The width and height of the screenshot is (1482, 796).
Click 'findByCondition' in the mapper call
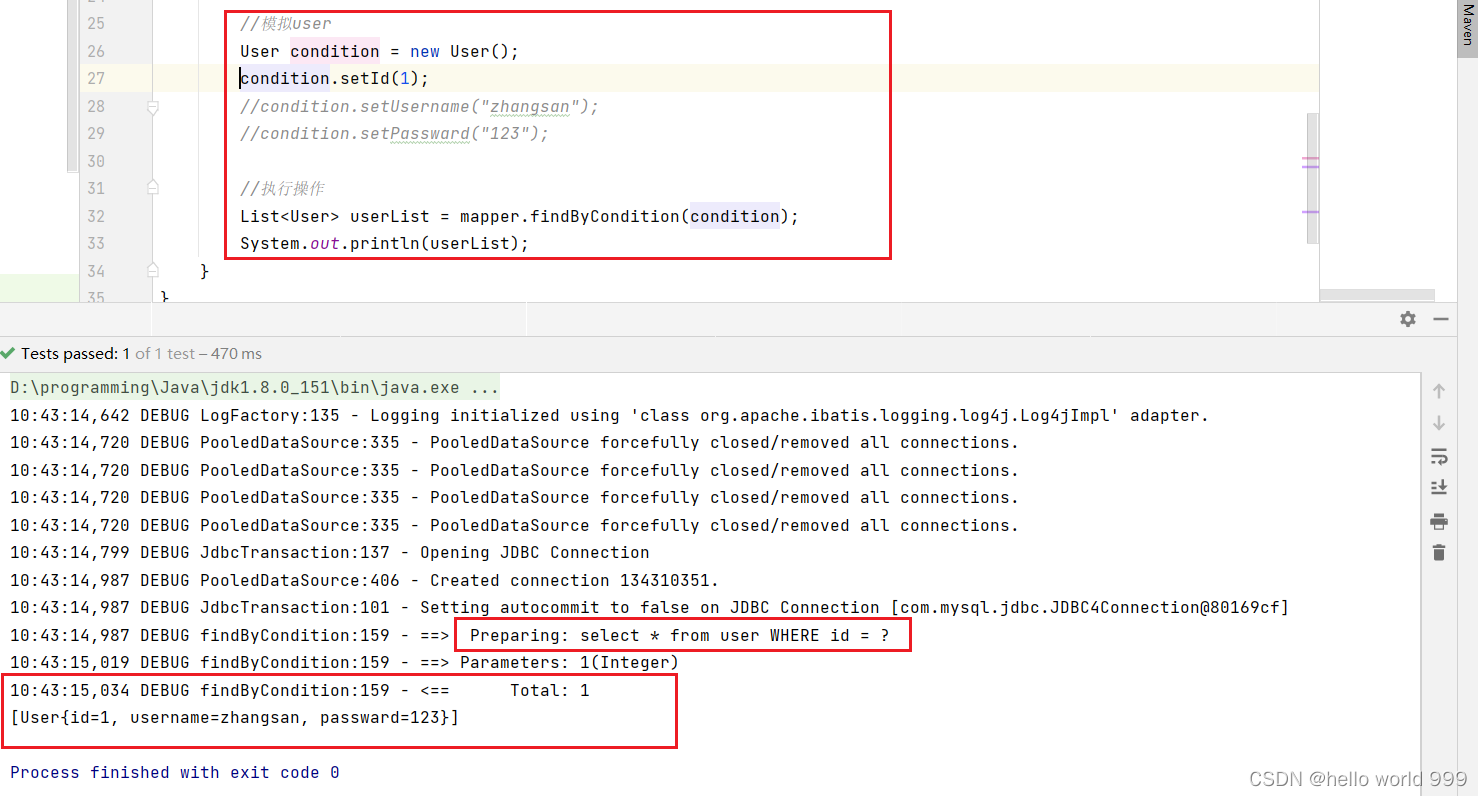[x=605, y=216]
